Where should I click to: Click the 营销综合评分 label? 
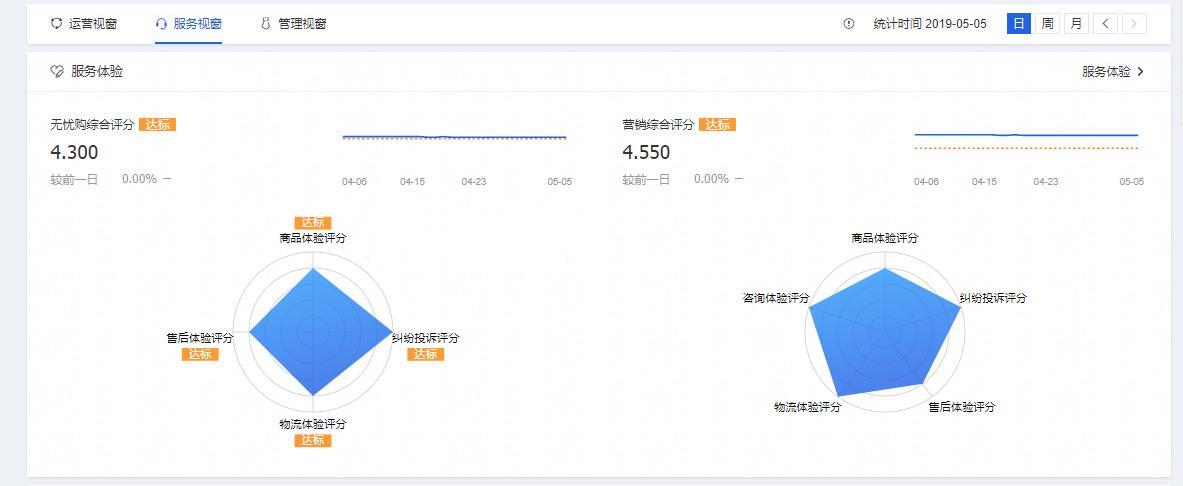[x=658, y=125]
